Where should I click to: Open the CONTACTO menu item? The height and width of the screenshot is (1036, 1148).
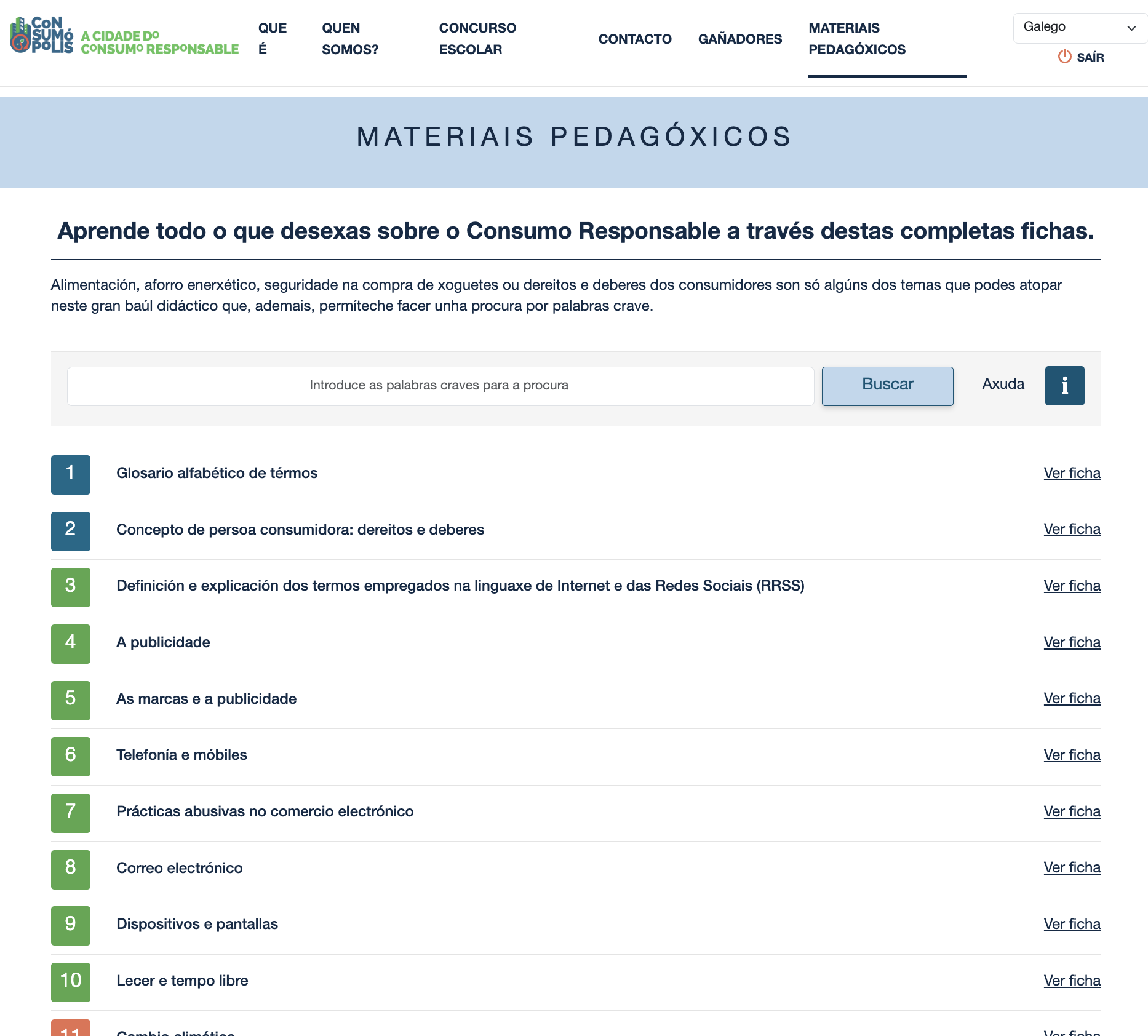pyautogui.click(x=635, y=39)
